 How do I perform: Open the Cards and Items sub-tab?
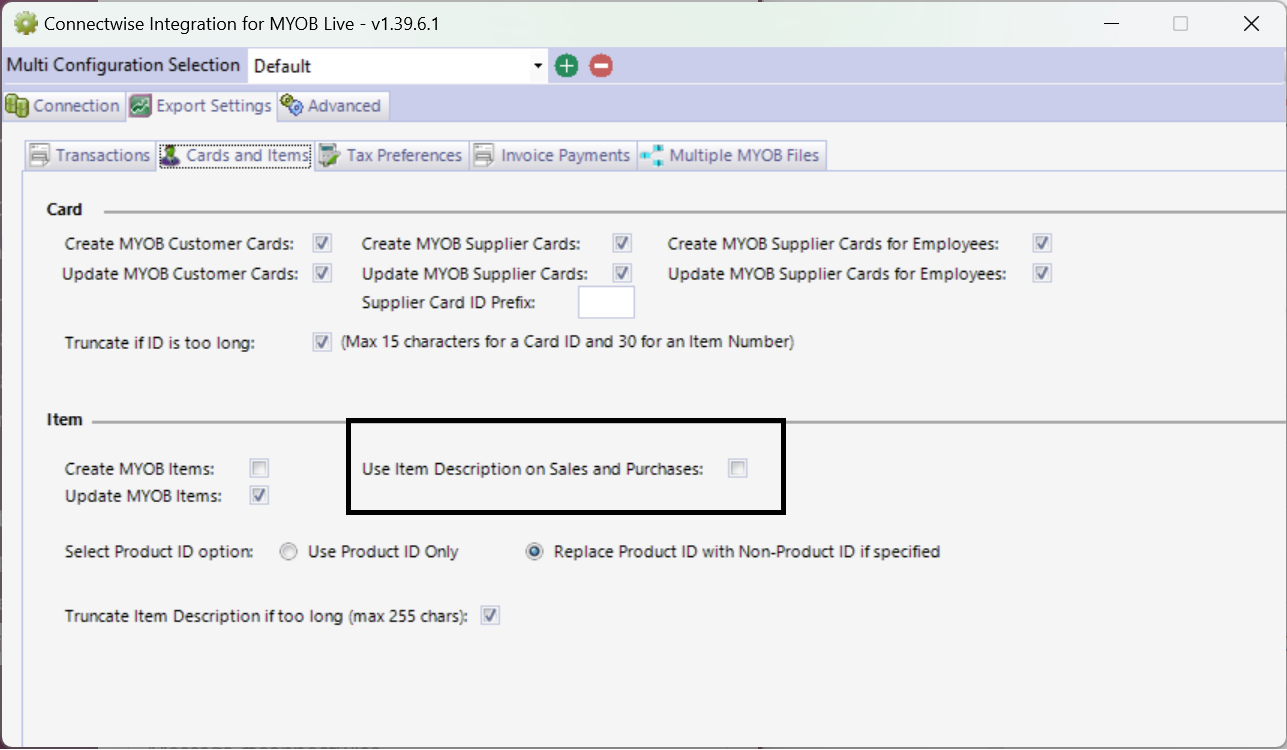tap(235, 155)
